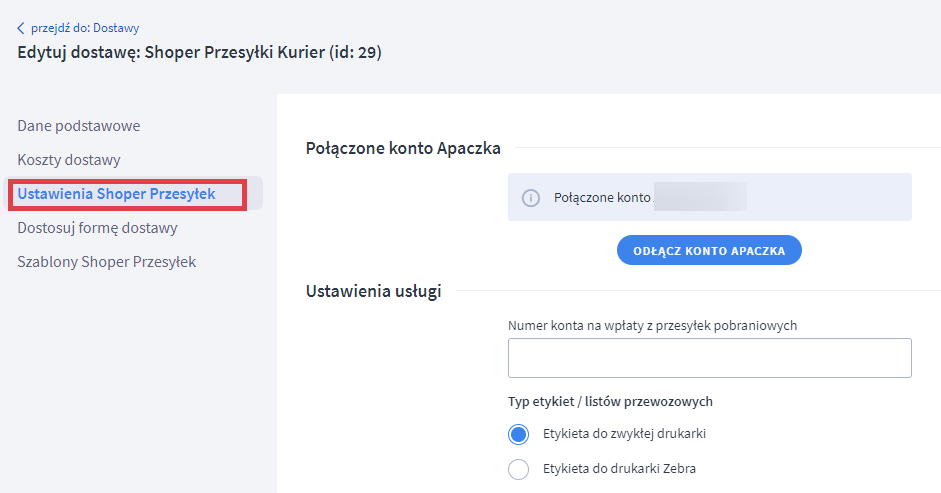This screenshot has width=941, height=493.
Task: Open Dostosuj formę dostawy section
Action: 97,228
